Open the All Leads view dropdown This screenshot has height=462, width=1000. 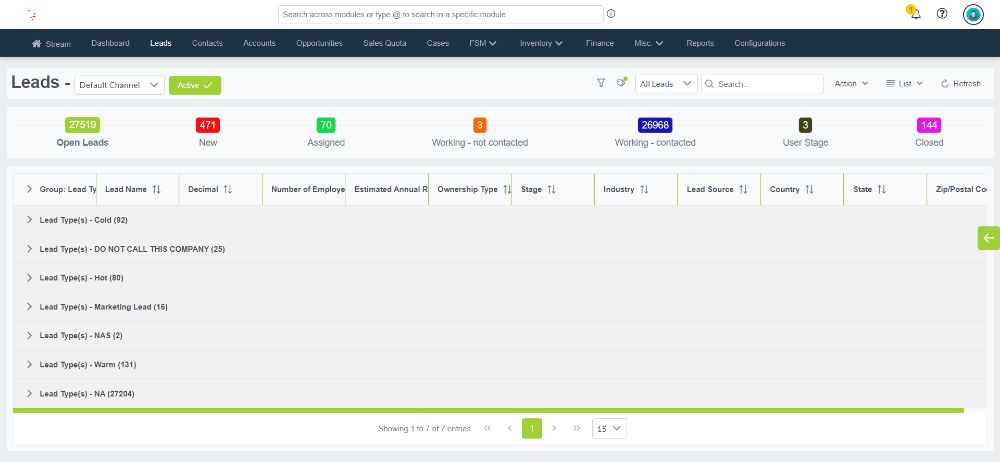(666, 84)
